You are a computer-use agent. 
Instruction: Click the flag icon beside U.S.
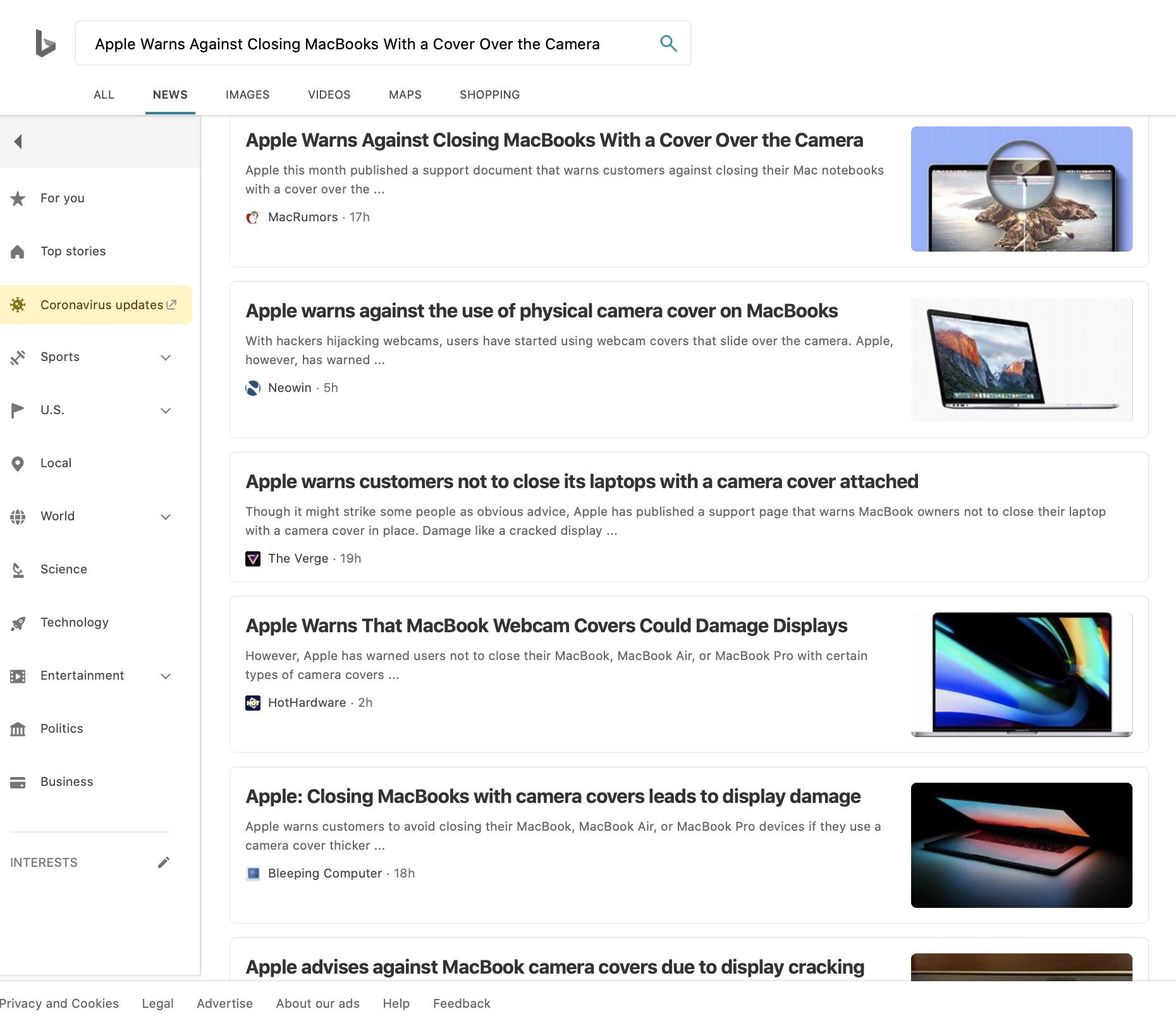pos(18,410)
